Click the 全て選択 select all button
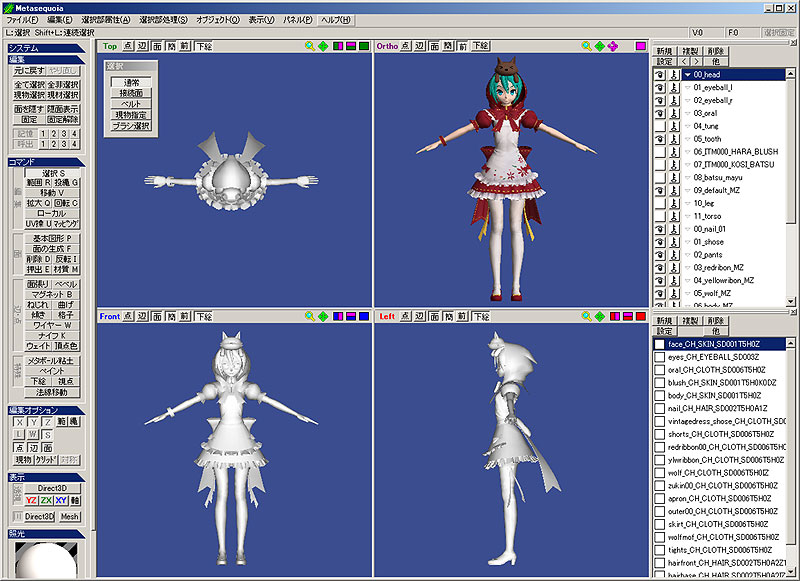Image resolution: width=800 pixels, height=581 pixels. pos(29,85)
